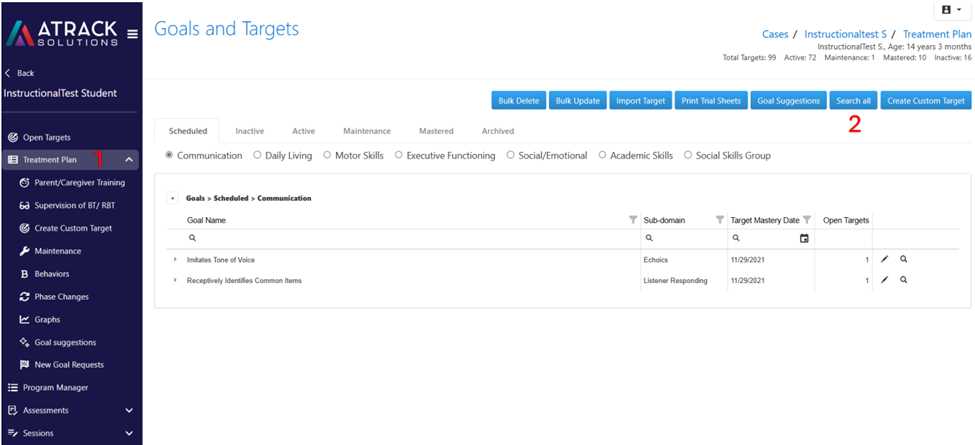Image resolution: width=975 pixels, height=445 pixels.
Task: Click the Bulk Update button
Action: 578,101
